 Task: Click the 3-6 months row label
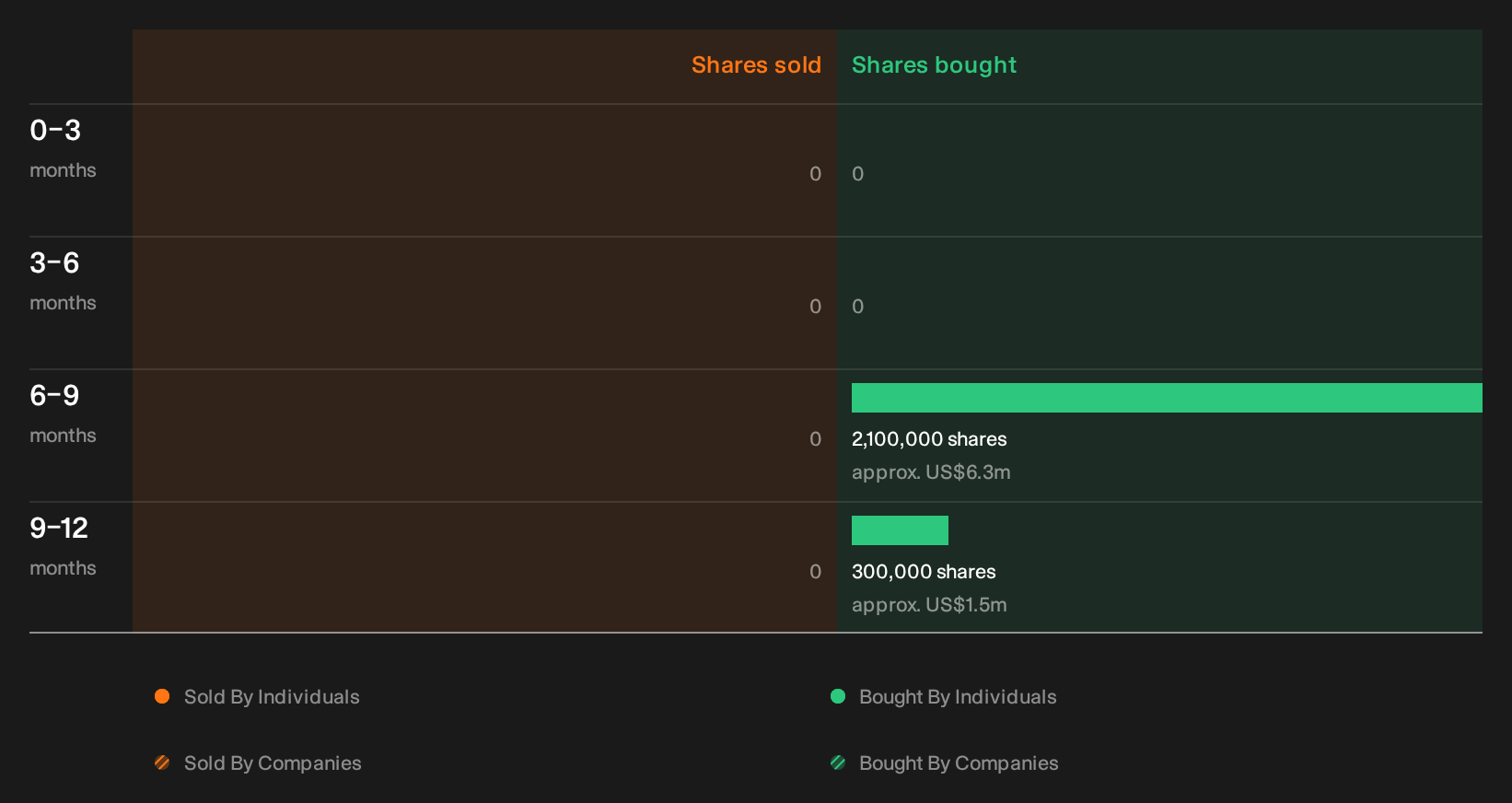(63, 281)
